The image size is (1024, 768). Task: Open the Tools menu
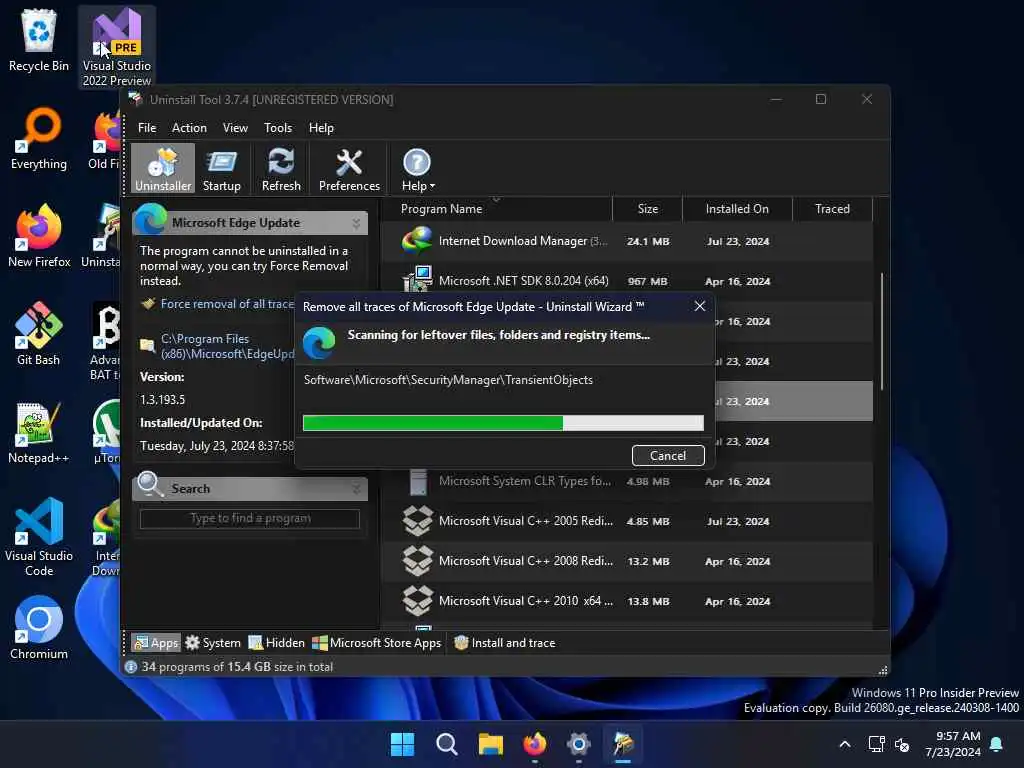[278, 128]
